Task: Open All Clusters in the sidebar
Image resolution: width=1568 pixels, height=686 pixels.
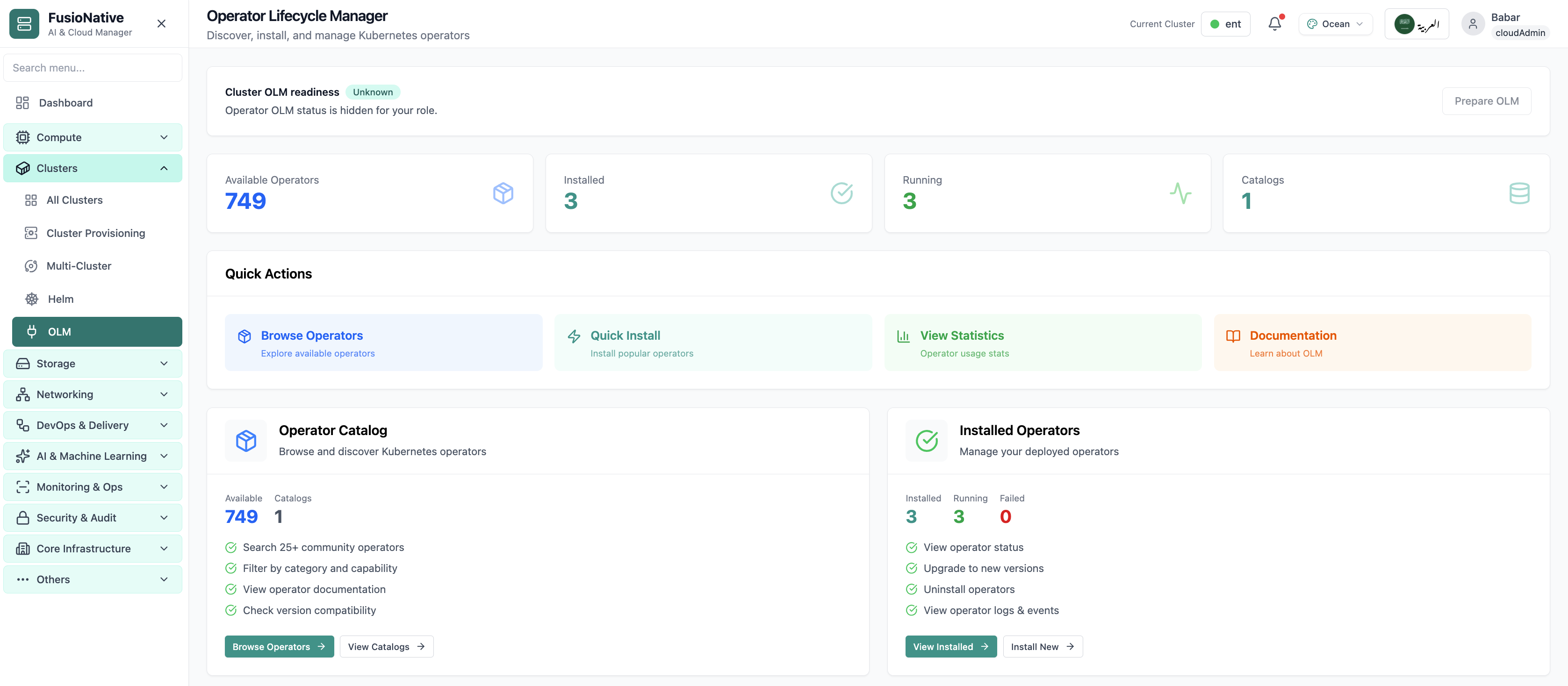Action: tap(97, 200)
